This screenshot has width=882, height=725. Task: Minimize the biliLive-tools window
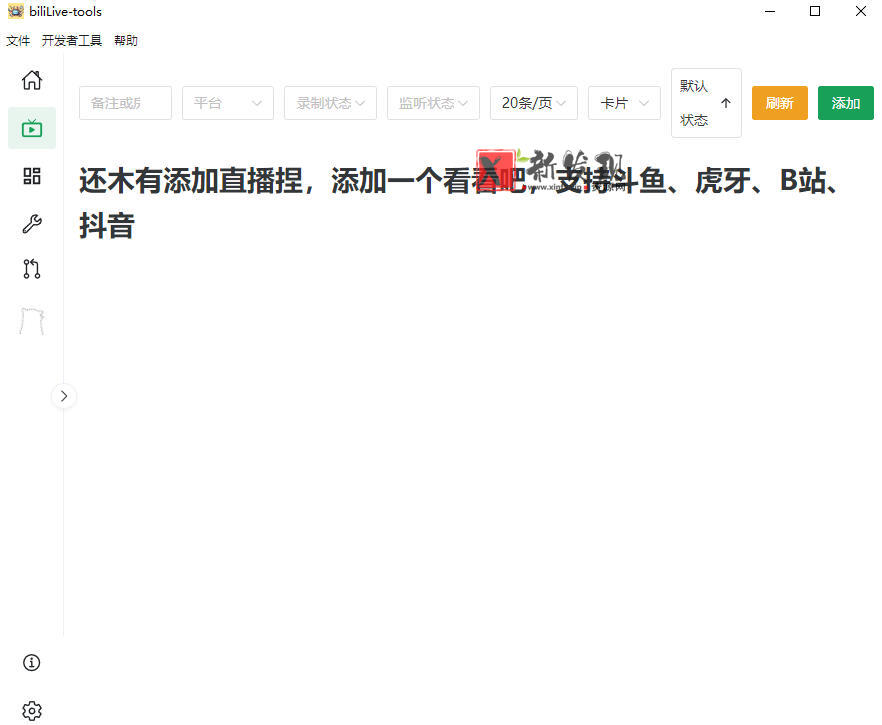point(770,11)
